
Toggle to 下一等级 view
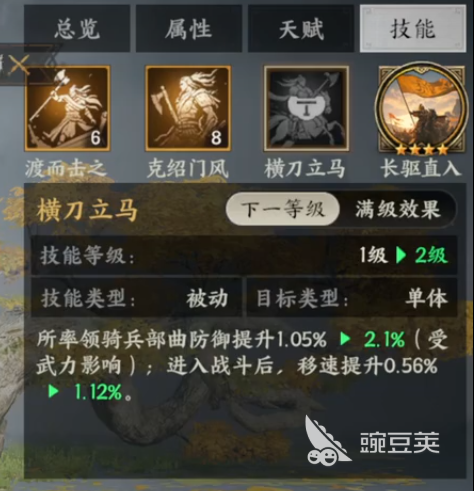tap(283, 209)
